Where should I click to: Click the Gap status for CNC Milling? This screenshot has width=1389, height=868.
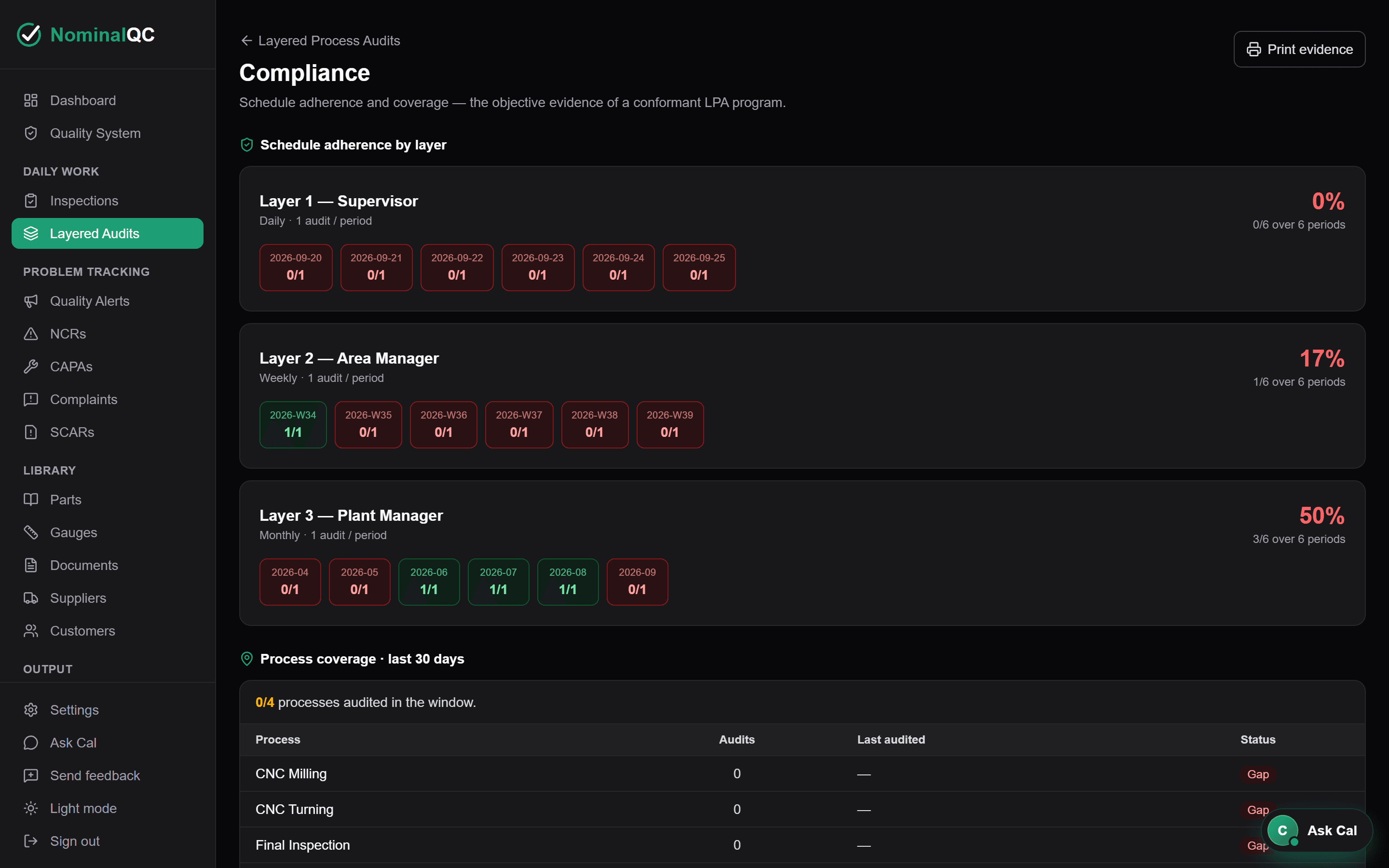click(1257, 774)
